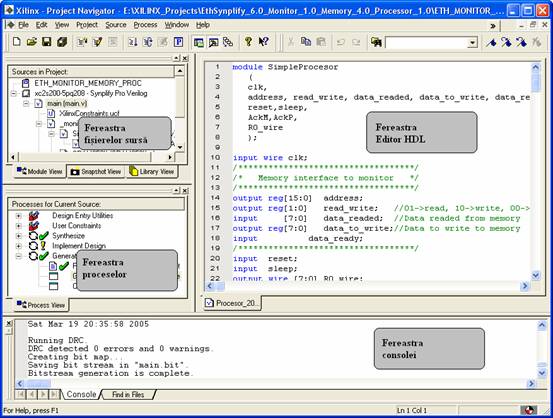Click the Find in Files binoculars icon

click(376, 42)
